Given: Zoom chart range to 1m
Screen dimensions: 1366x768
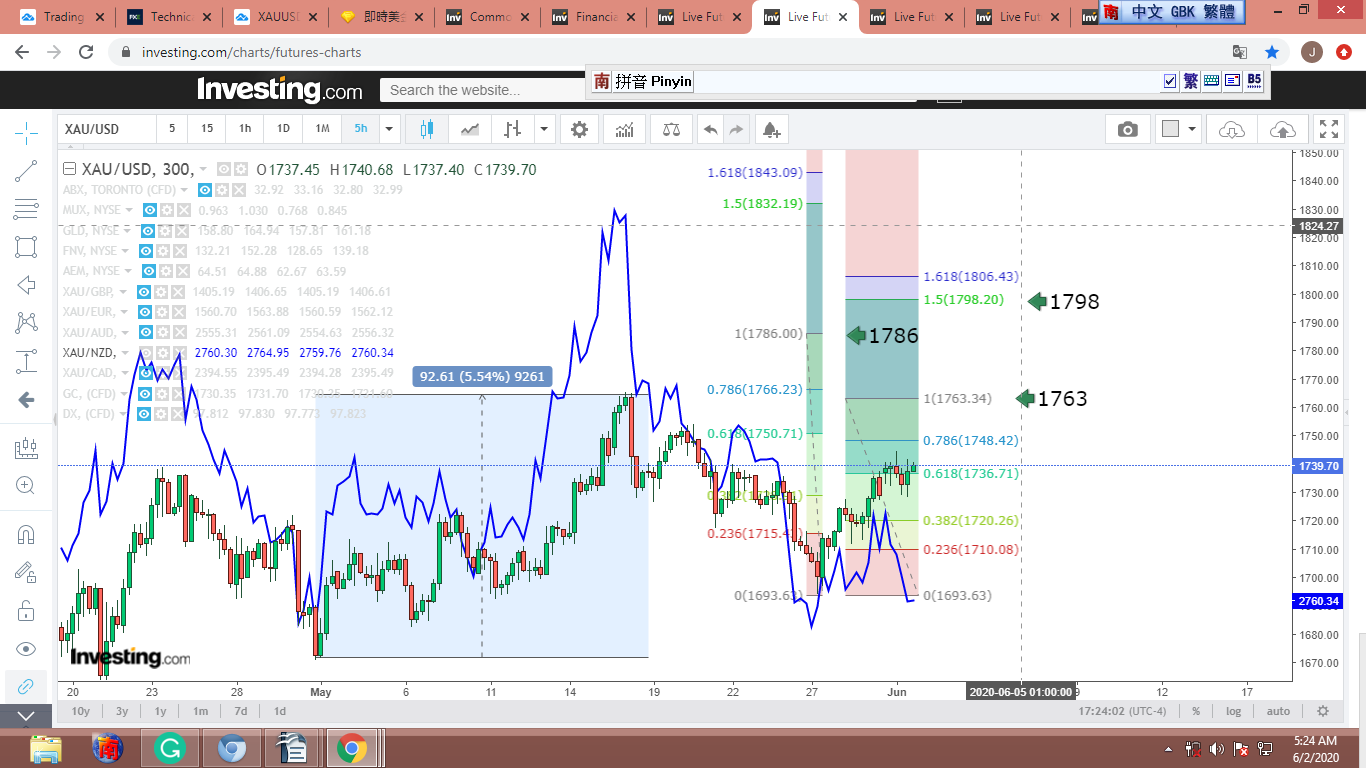Looking at the screenshot, I should (x=200, y=711).
